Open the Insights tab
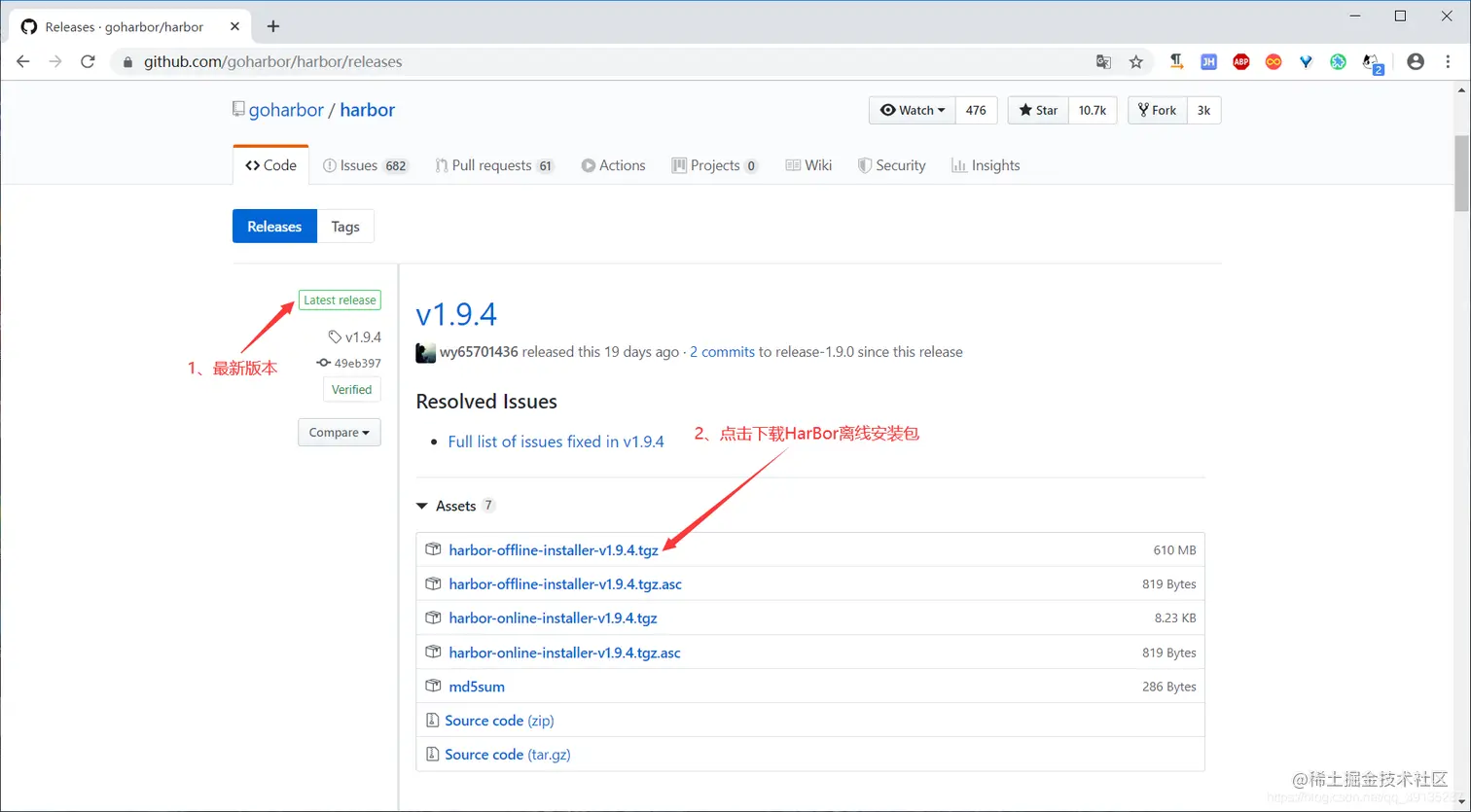This screenshot has width=1471, height=812. (x=986, y=165)
